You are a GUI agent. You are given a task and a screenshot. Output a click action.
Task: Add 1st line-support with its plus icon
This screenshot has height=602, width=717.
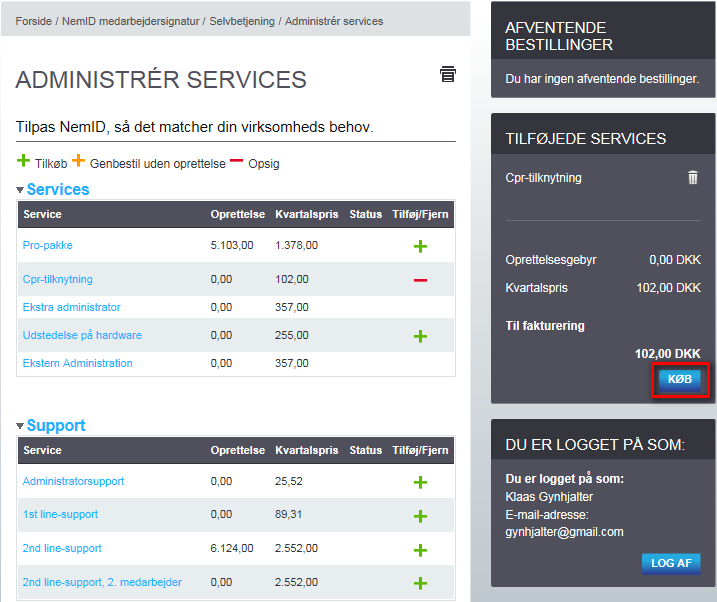click(420, 516)
